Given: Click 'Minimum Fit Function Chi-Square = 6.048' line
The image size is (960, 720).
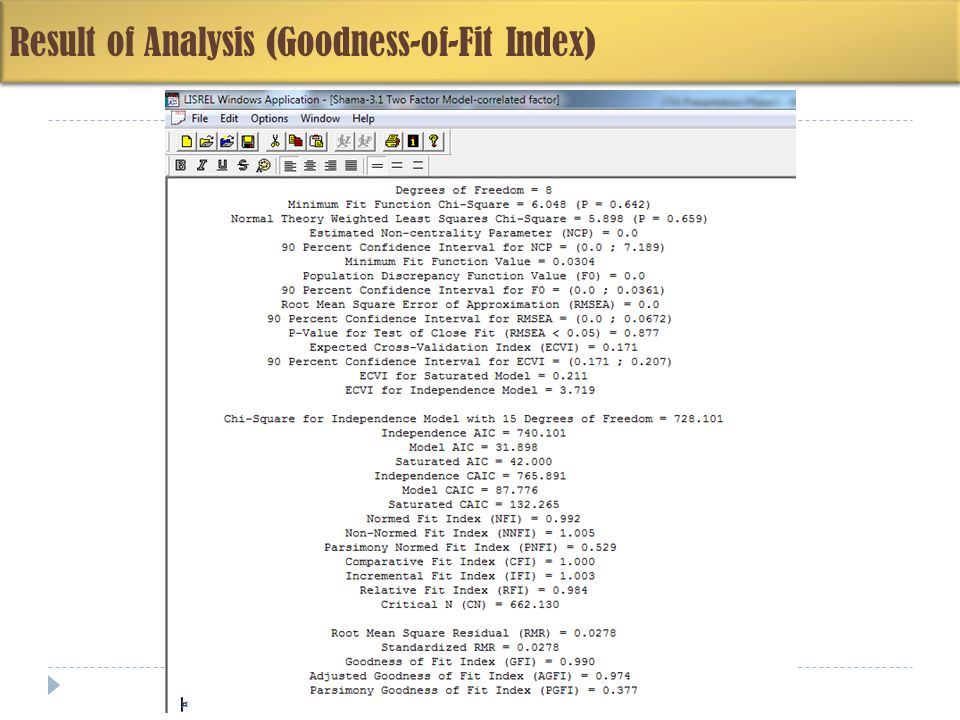Looking at the screenshot, I should 469,204.
